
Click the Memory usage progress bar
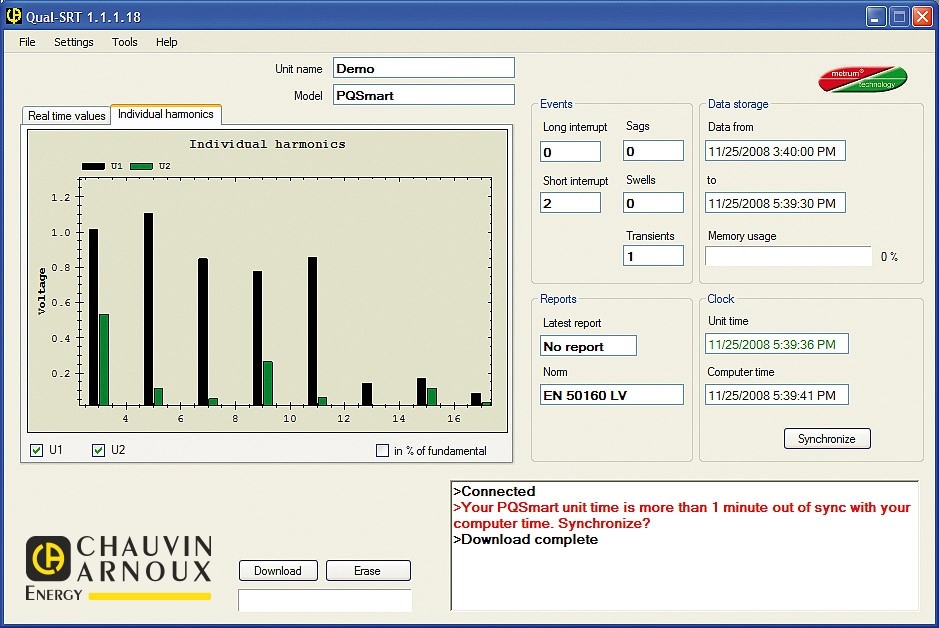788,256
